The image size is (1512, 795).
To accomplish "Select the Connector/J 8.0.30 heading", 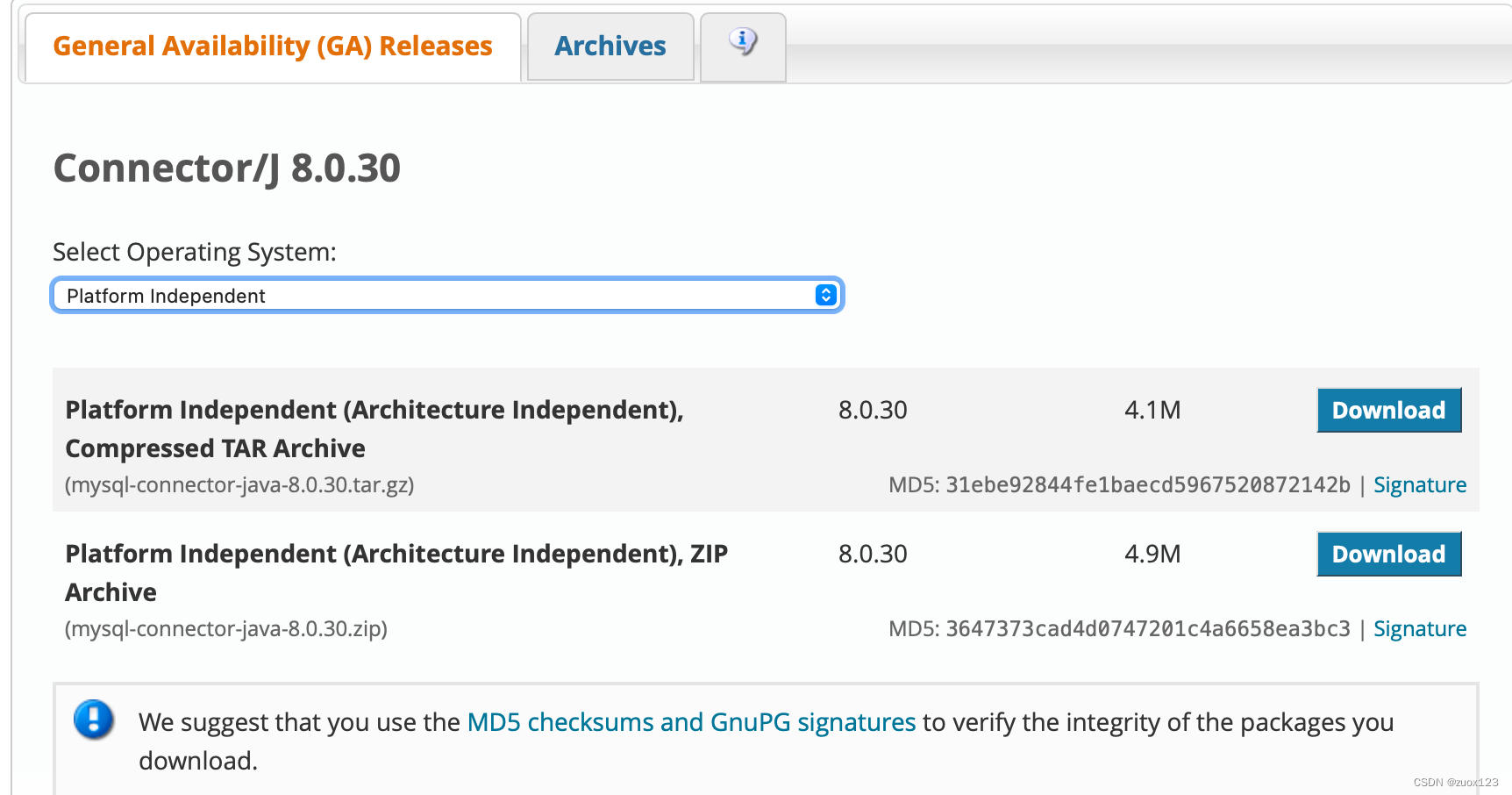I will [227, 168].
